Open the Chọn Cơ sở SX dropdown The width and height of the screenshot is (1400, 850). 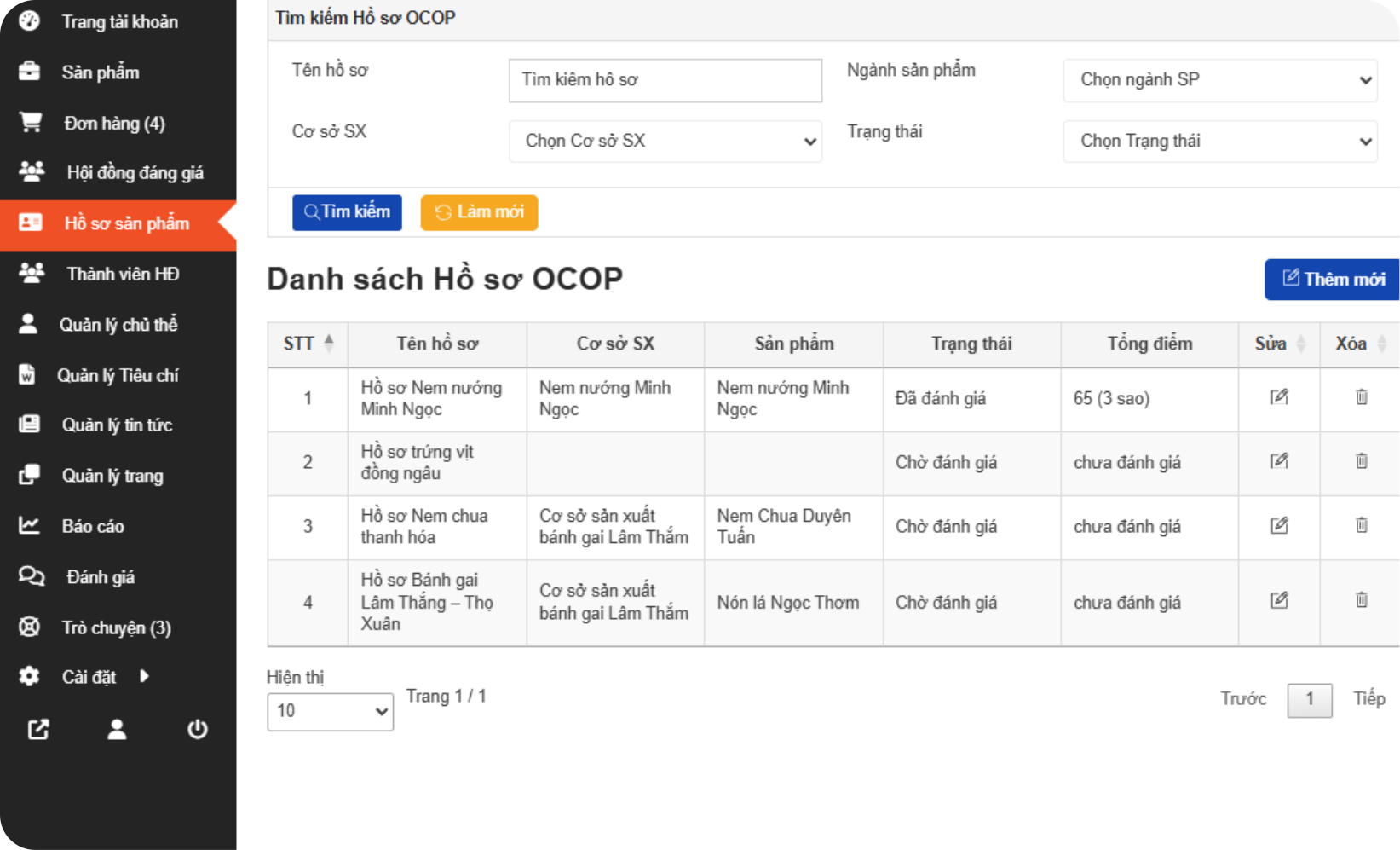[x=665, y=142]
